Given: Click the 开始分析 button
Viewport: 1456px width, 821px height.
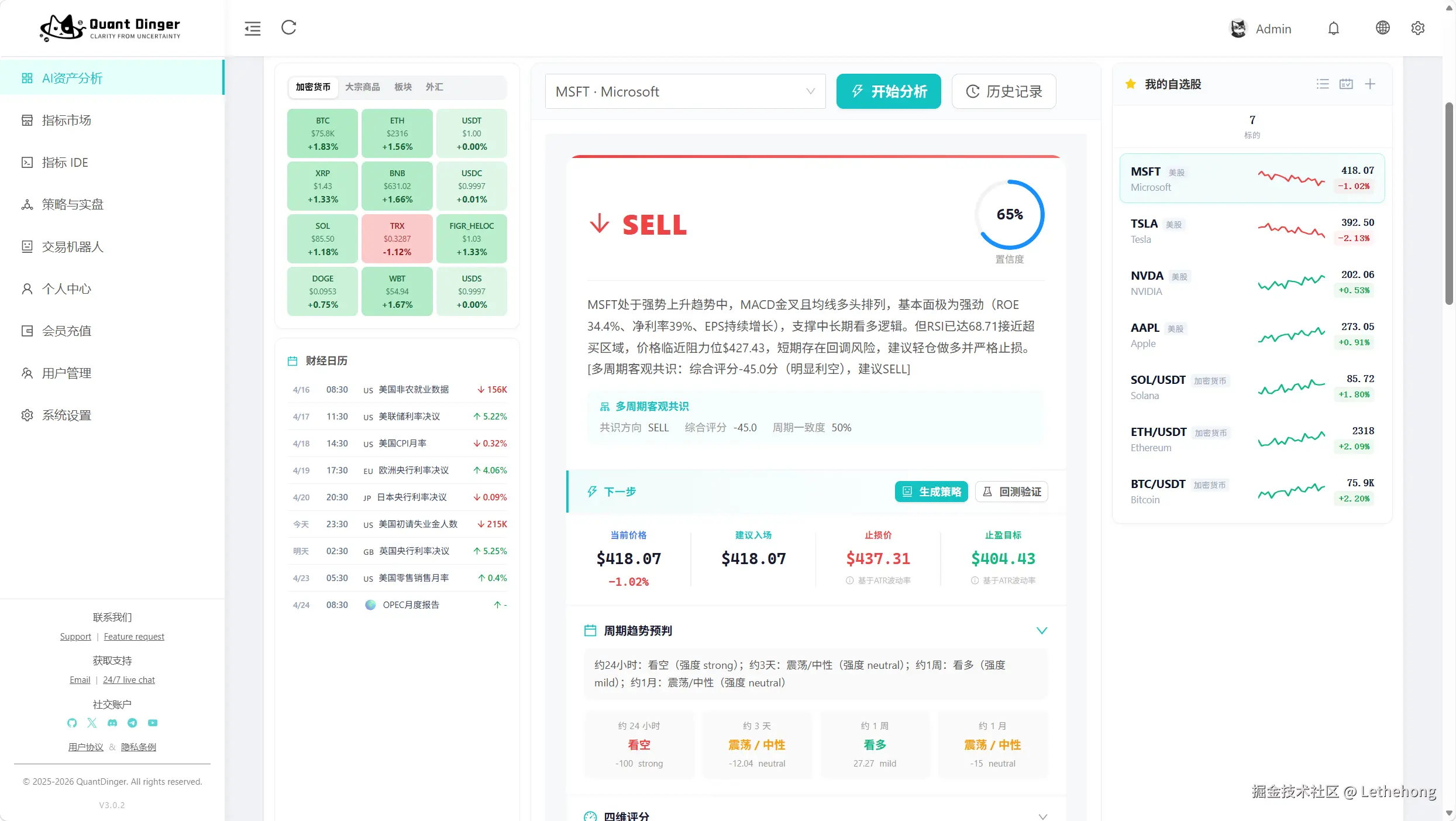Looking at the screenshot, I should [x=888, y=91].
